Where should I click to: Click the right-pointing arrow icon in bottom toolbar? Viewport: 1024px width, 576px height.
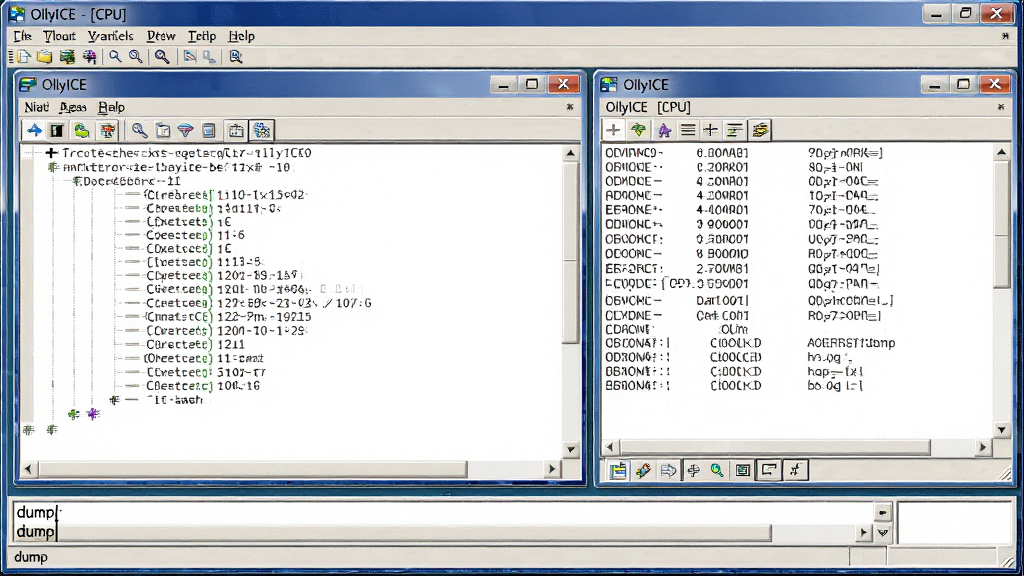click(668, 470)
